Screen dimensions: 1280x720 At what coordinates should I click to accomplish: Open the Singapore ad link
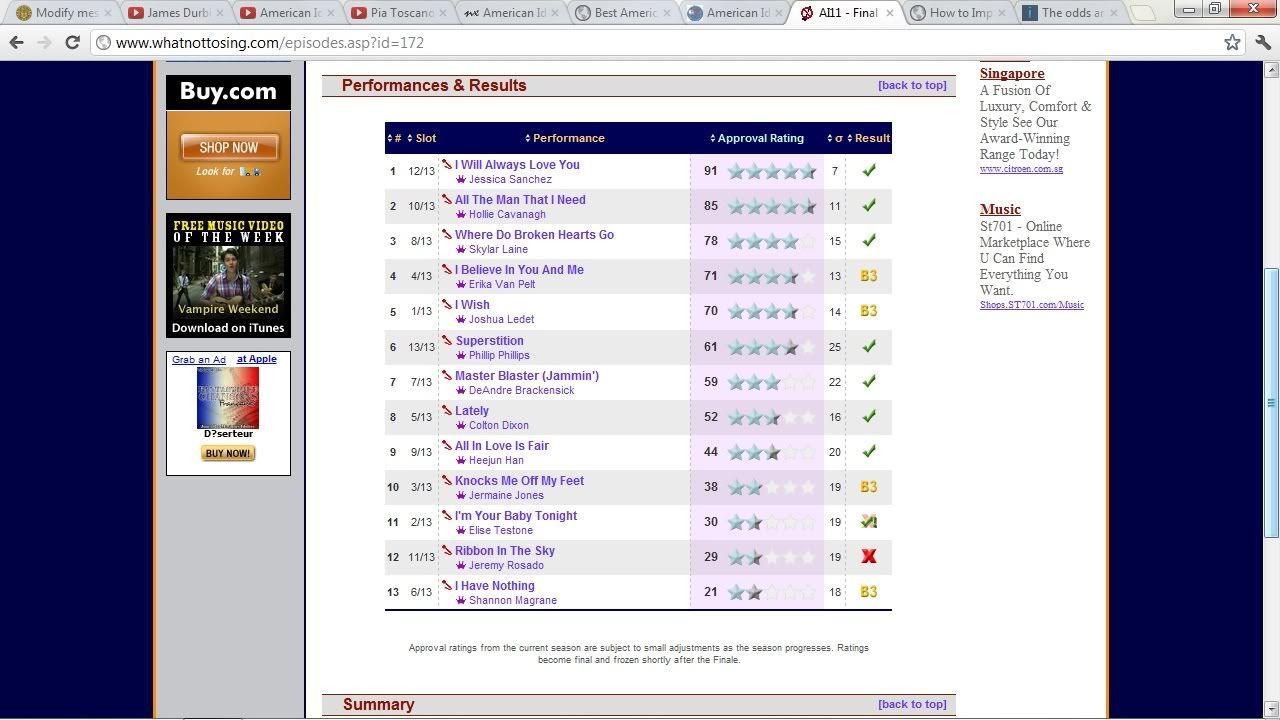click(1012, 74)
